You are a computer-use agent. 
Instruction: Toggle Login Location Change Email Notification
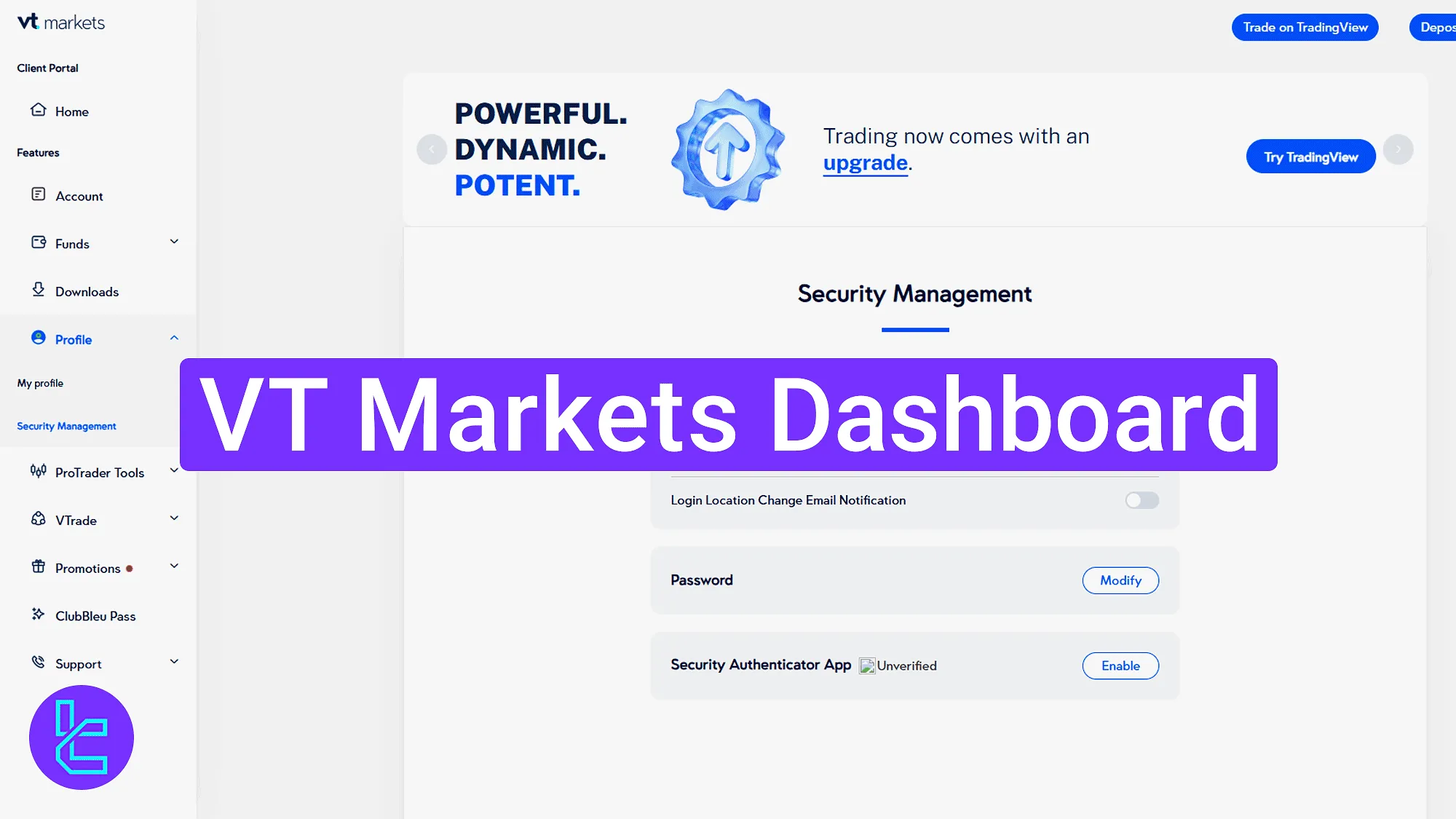click(1142, 500)
